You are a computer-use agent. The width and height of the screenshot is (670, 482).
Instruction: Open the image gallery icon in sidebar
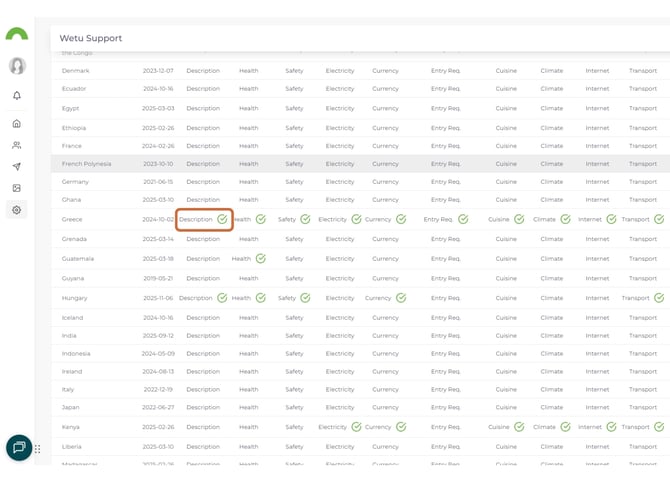17,188
